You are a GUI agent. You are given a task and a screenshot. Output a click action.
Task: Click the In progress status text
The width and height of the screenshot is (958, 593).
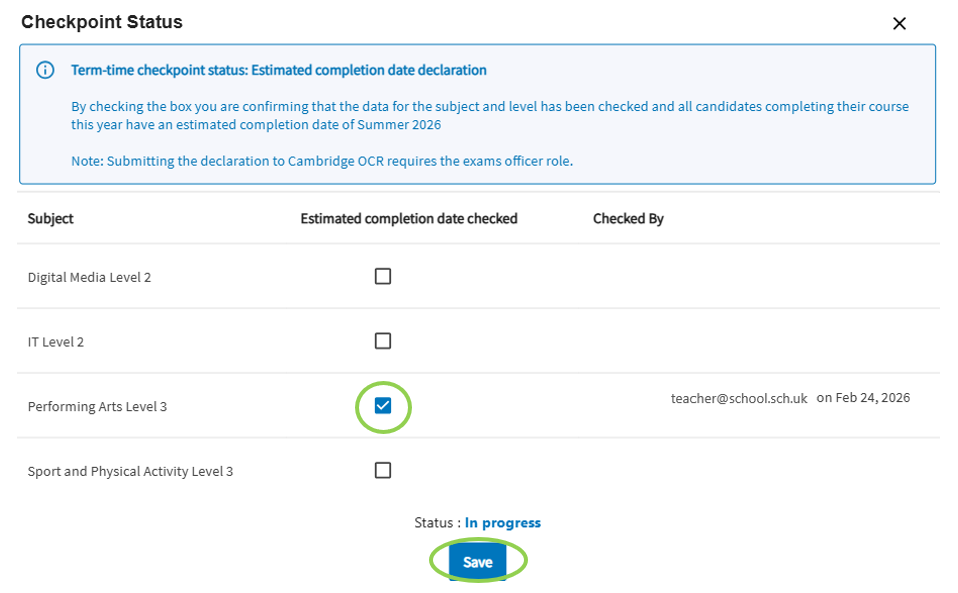point(502,523)
